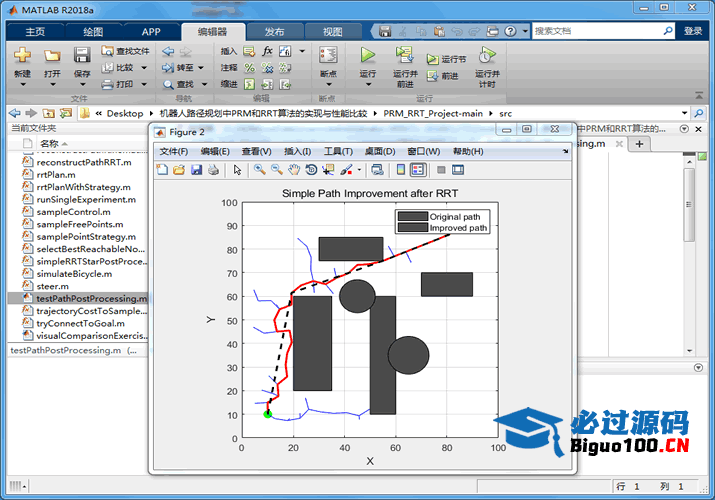This screenshot has height=500, width=715.
Task: Click the Edit Plot arrow pointer tool
Action: (237, 170)
